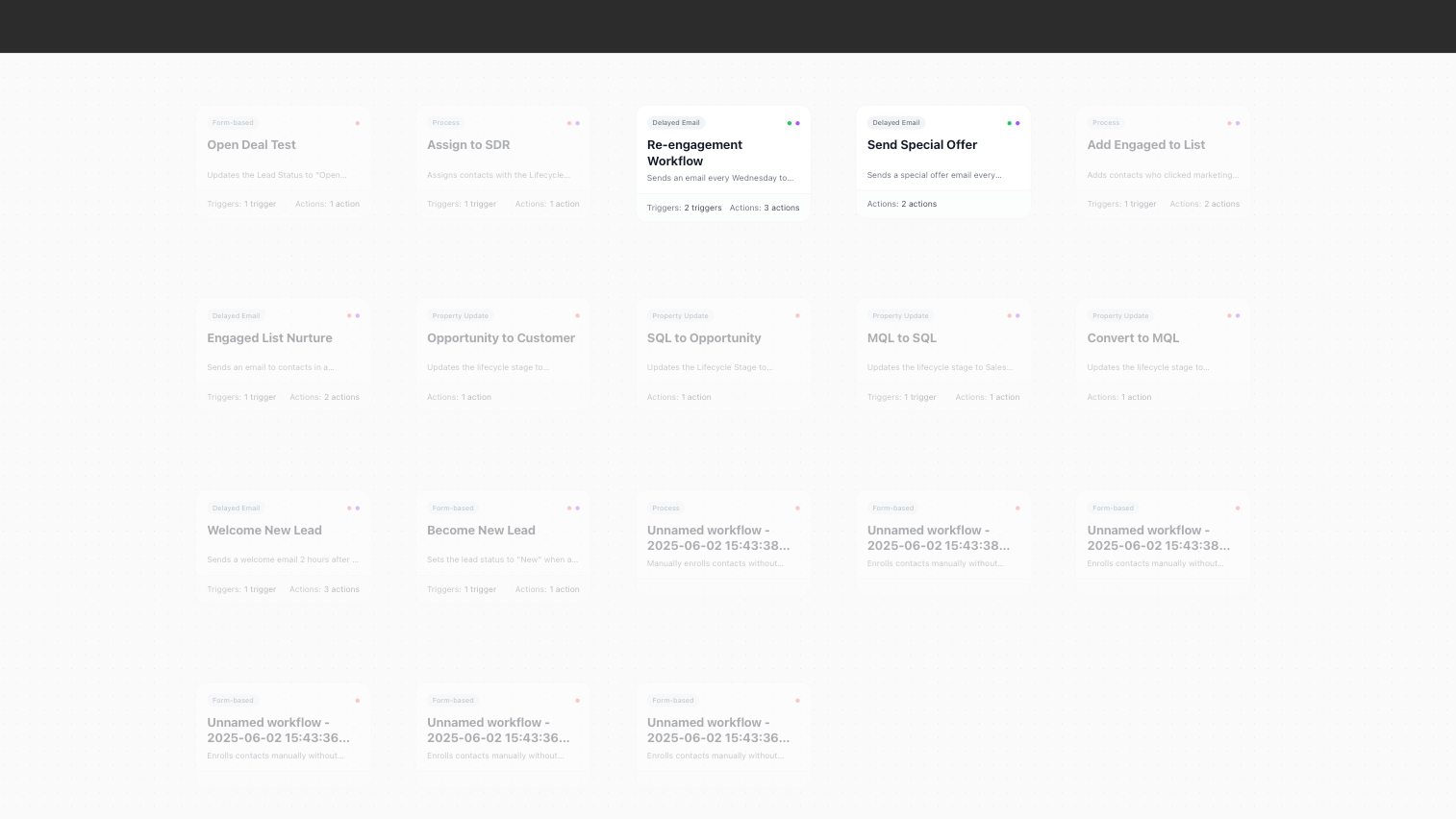
Task: Toggle the green status dot on MQL to SQL
Action: (1008, 315)
